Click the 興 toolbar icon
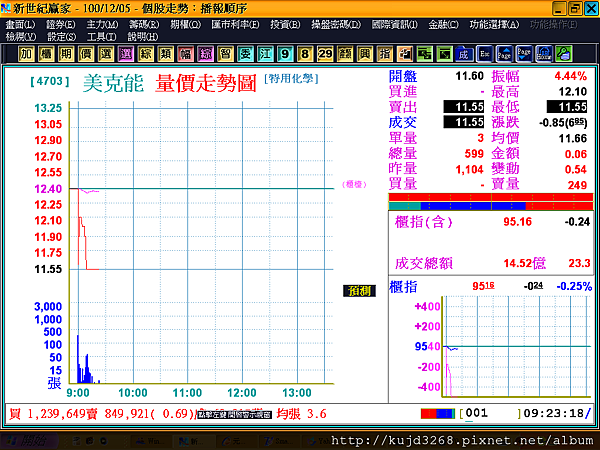Screen dimensions: 600x450 point(365,54)
